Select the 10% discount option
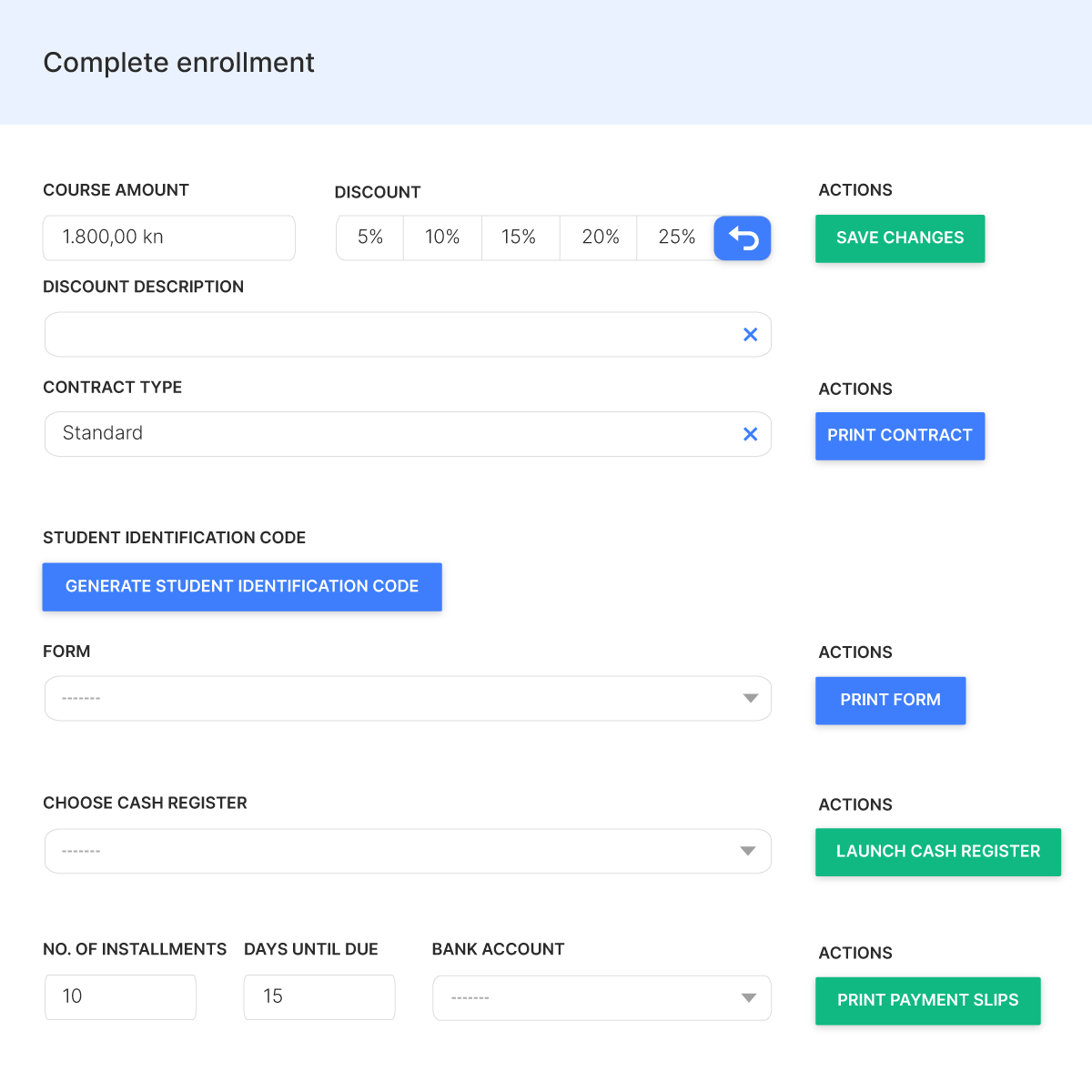Screen dimensions: 1092x1092 [442, 238]
